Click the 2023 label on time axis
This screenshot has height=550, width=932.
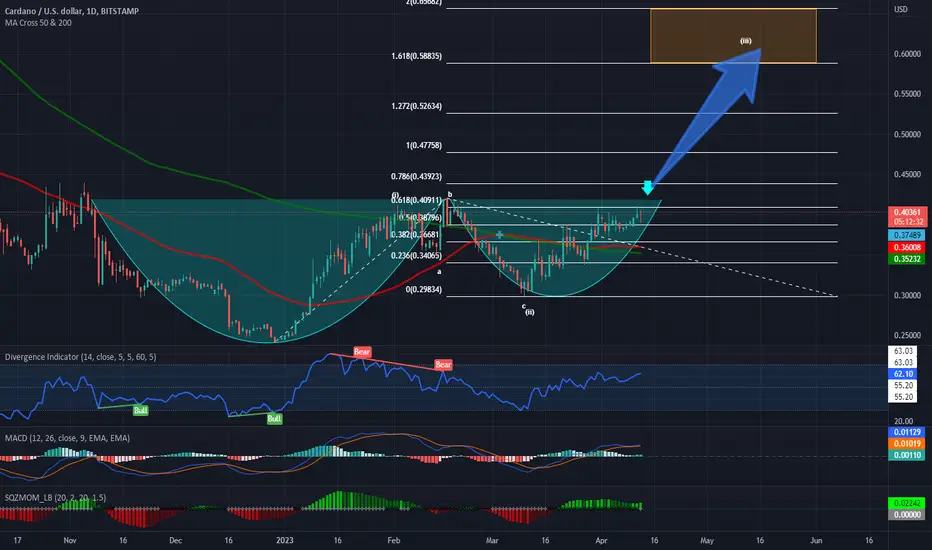285,540
